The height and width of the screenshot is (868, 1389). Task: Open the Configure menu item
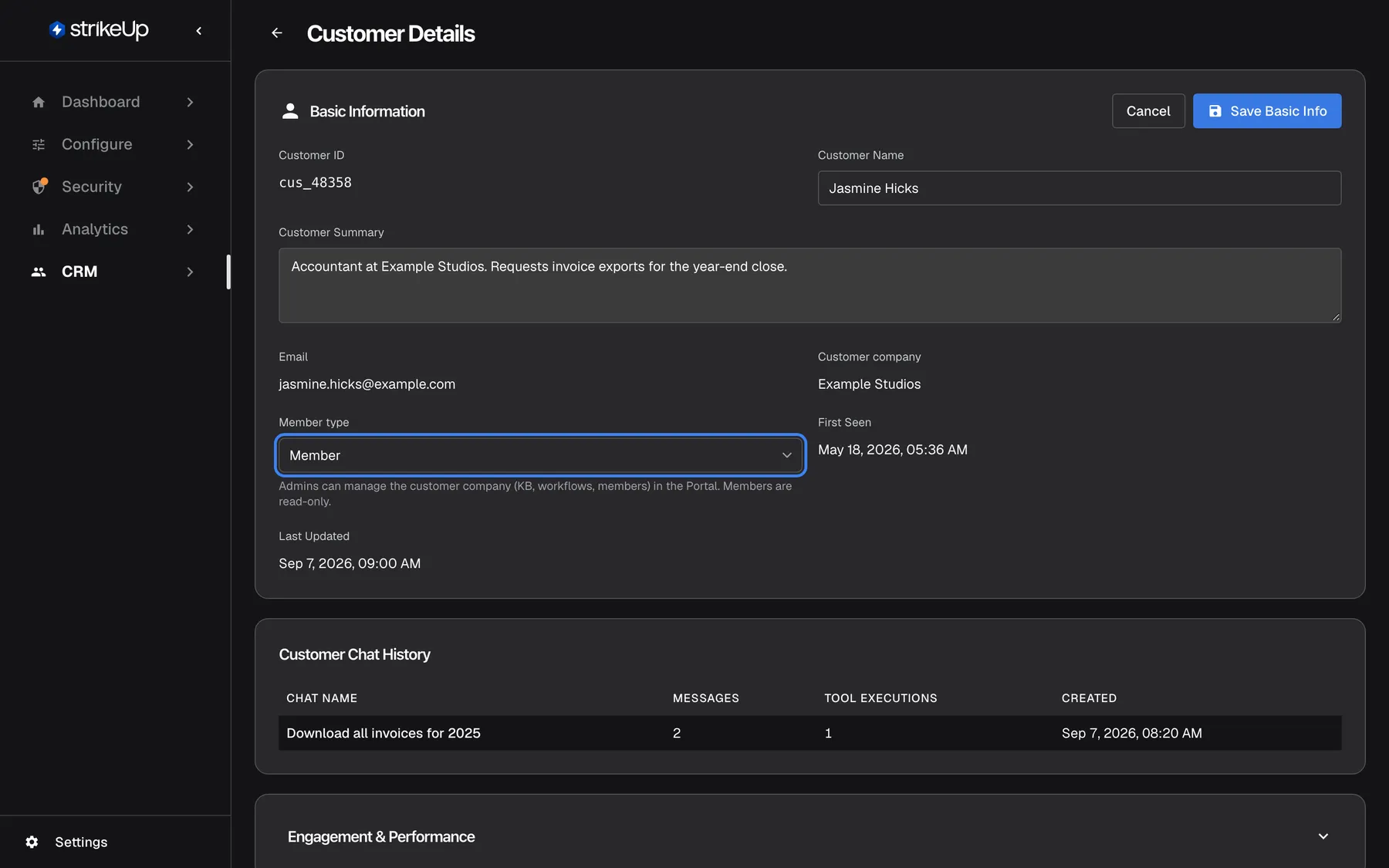click(x=113, y=144)
